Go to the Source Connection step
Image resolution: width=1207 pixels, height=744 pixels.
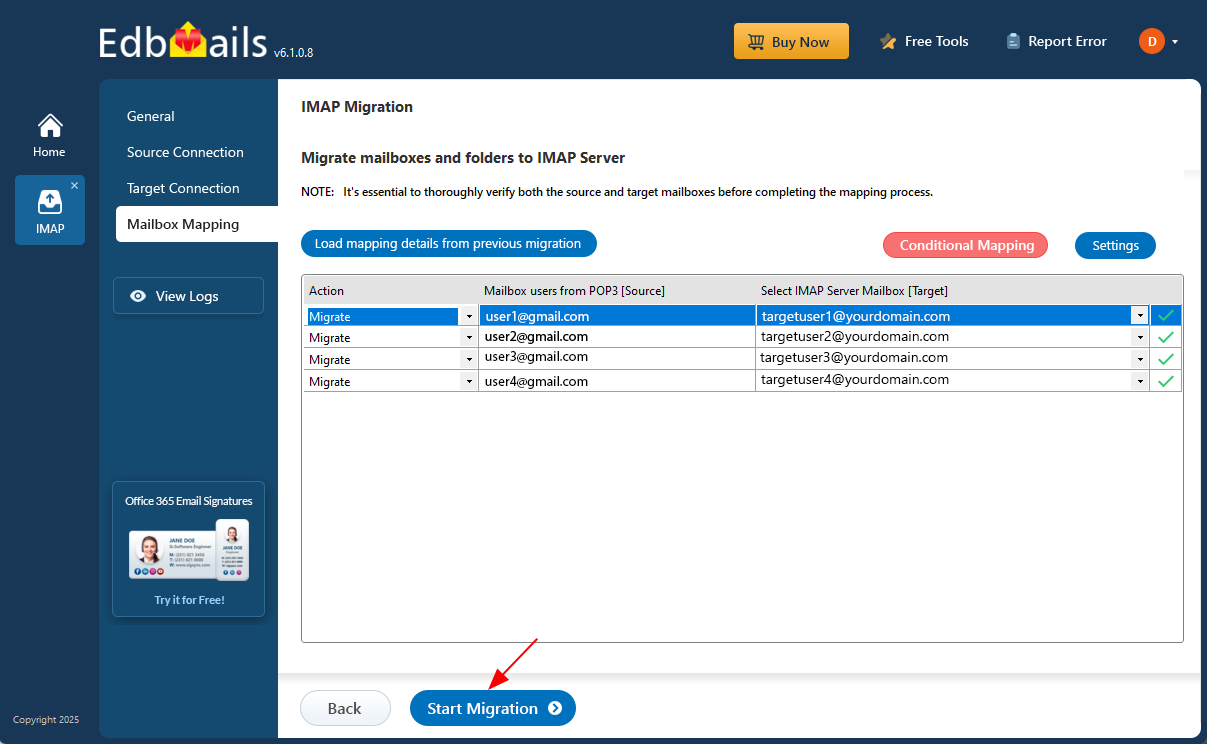click(185, 152)
